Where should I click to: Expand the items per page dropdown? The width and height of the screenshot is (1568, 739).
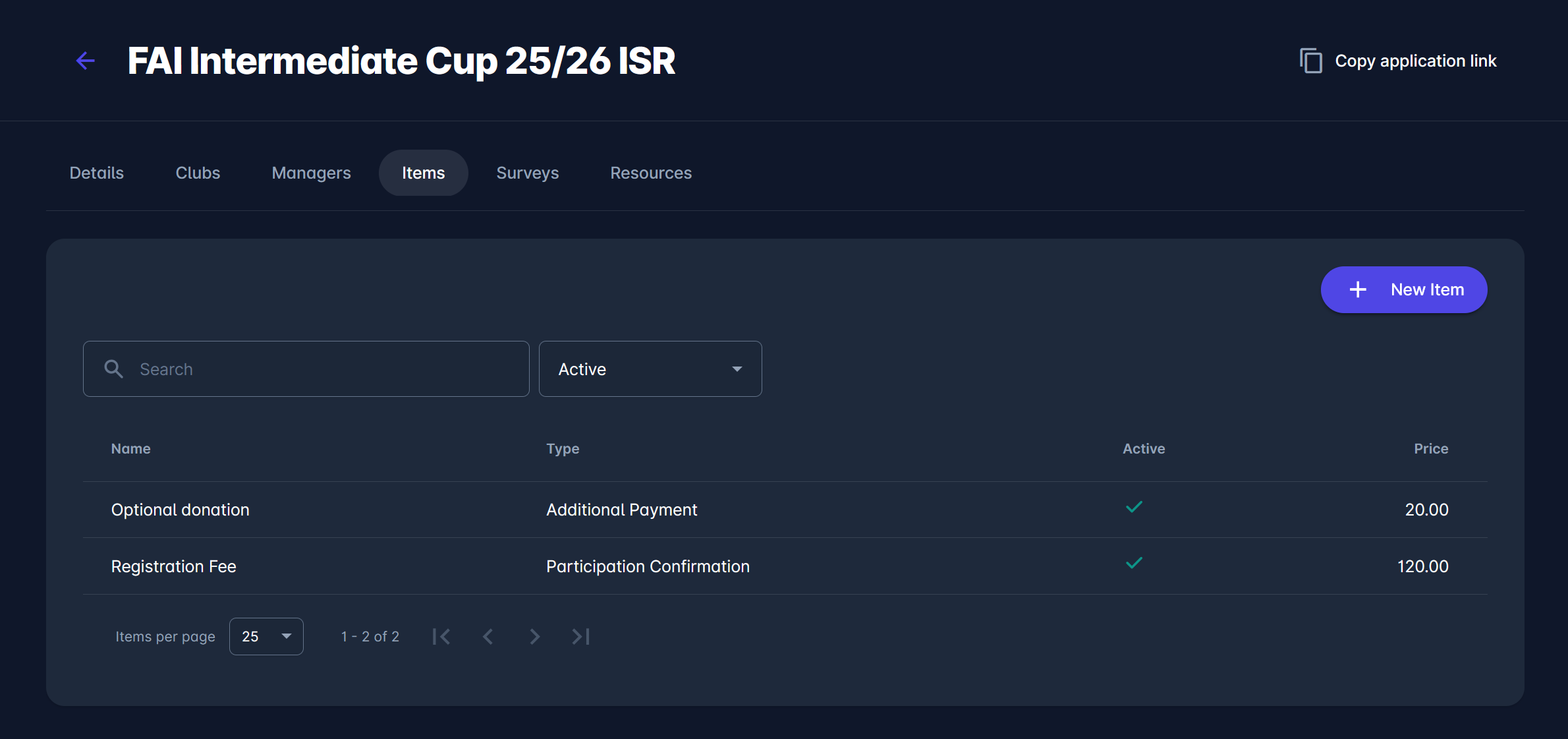[x=266, y=636]
